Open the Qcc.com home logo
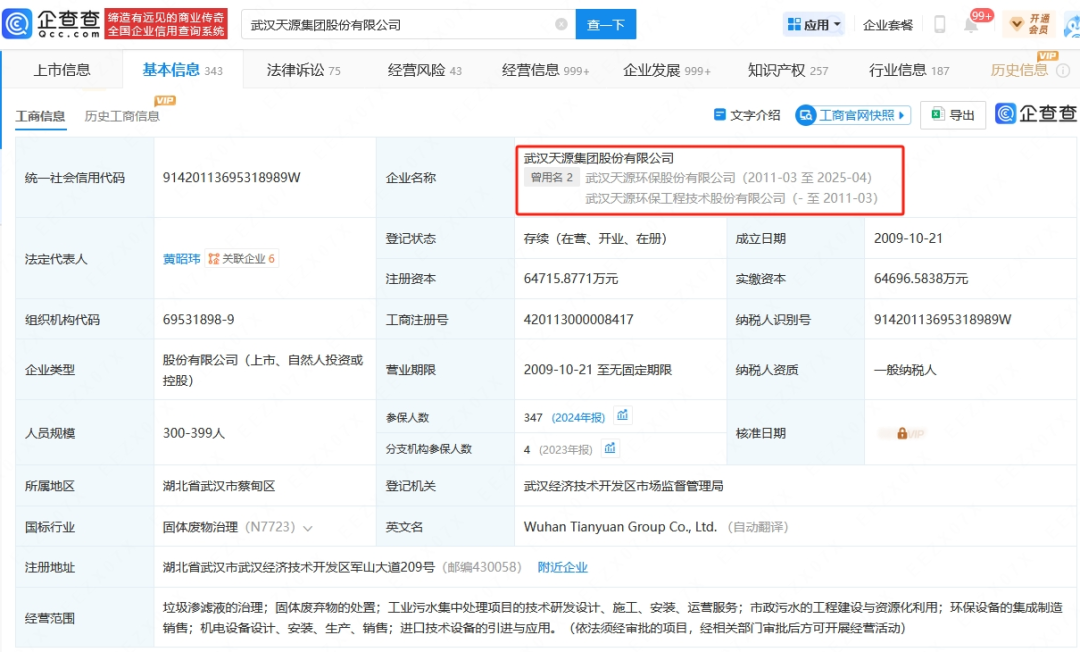 coord(52,23)
